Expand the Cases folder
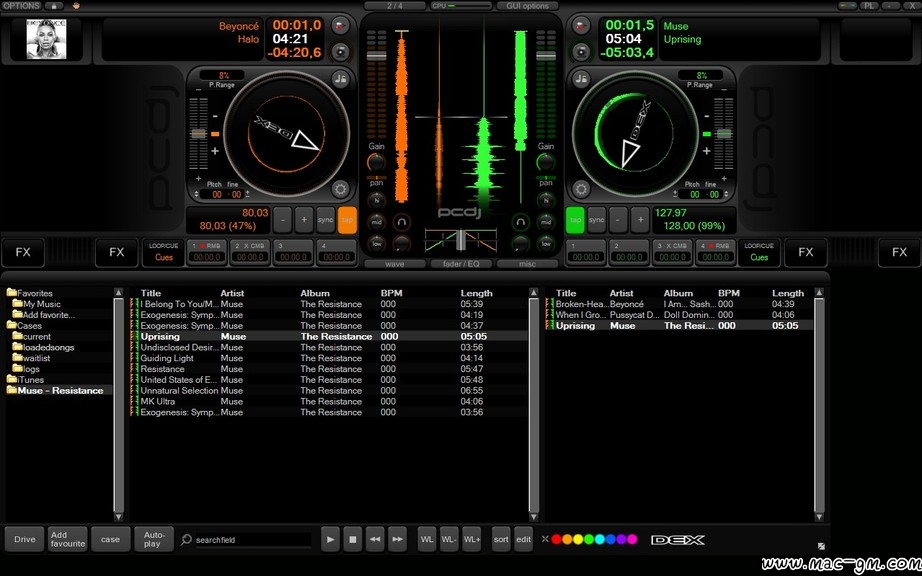The height and width of the screenshot is (576, 922). click(x=24, y=325)
